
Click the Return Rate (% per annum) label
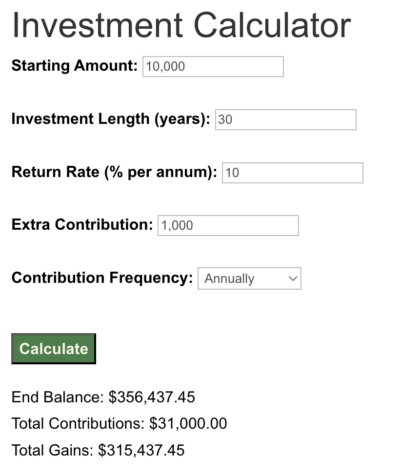(114, 172)
